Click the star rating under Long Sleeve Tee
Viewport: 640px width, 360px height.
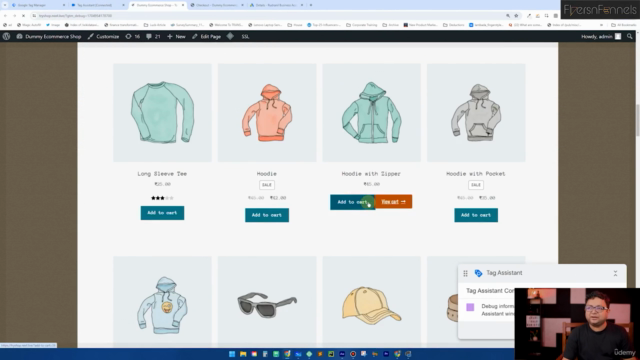(162, 198)
